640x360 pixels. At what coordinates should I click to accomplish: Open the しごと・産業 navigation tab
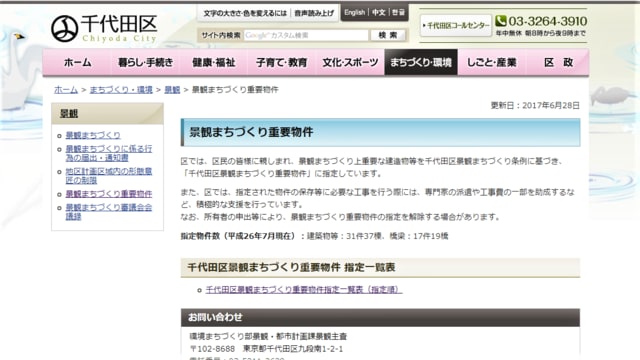pos(491,62)
